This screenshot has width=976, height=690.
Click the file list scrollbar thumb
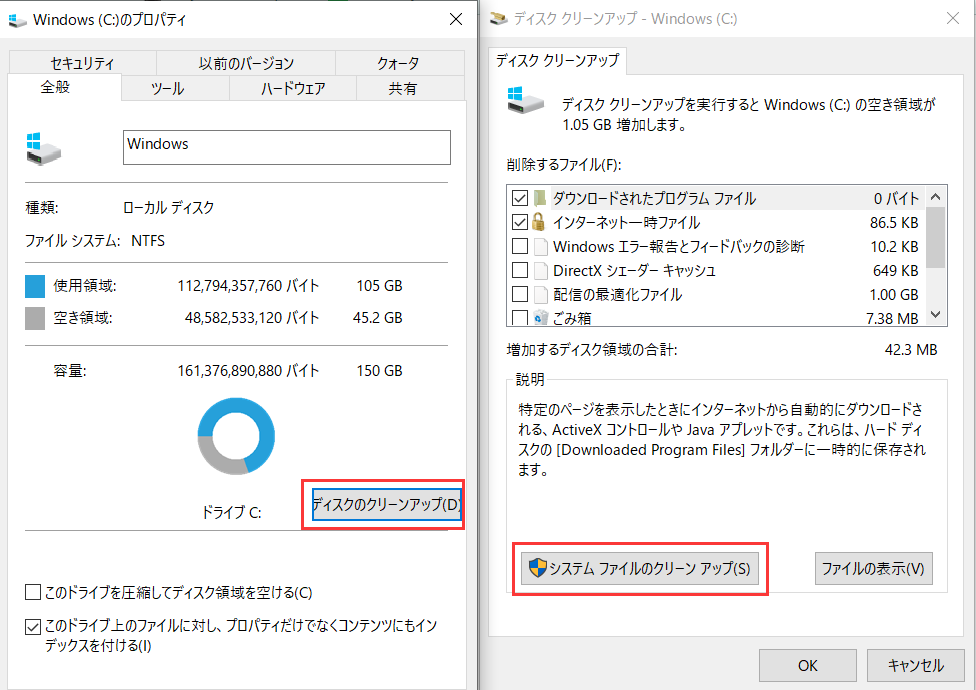935,238
